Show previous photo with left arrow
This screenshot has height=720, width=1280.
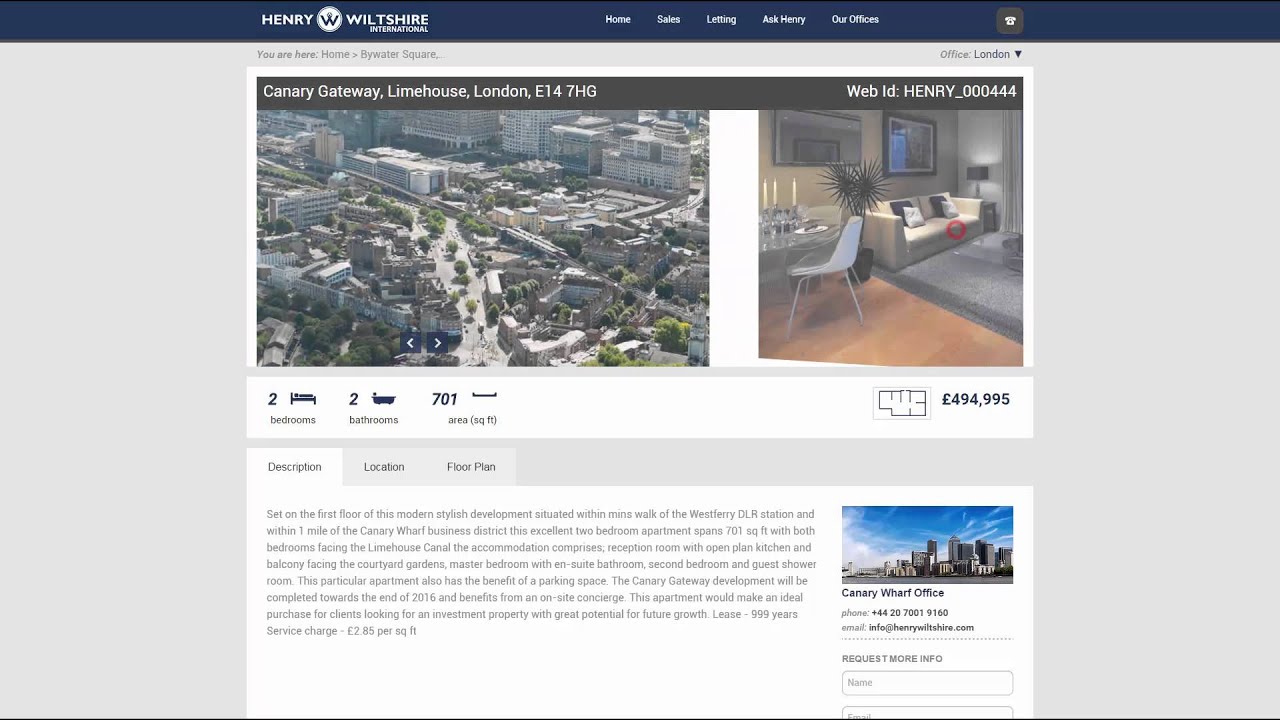pyautogui.click(x=410, y=343)
